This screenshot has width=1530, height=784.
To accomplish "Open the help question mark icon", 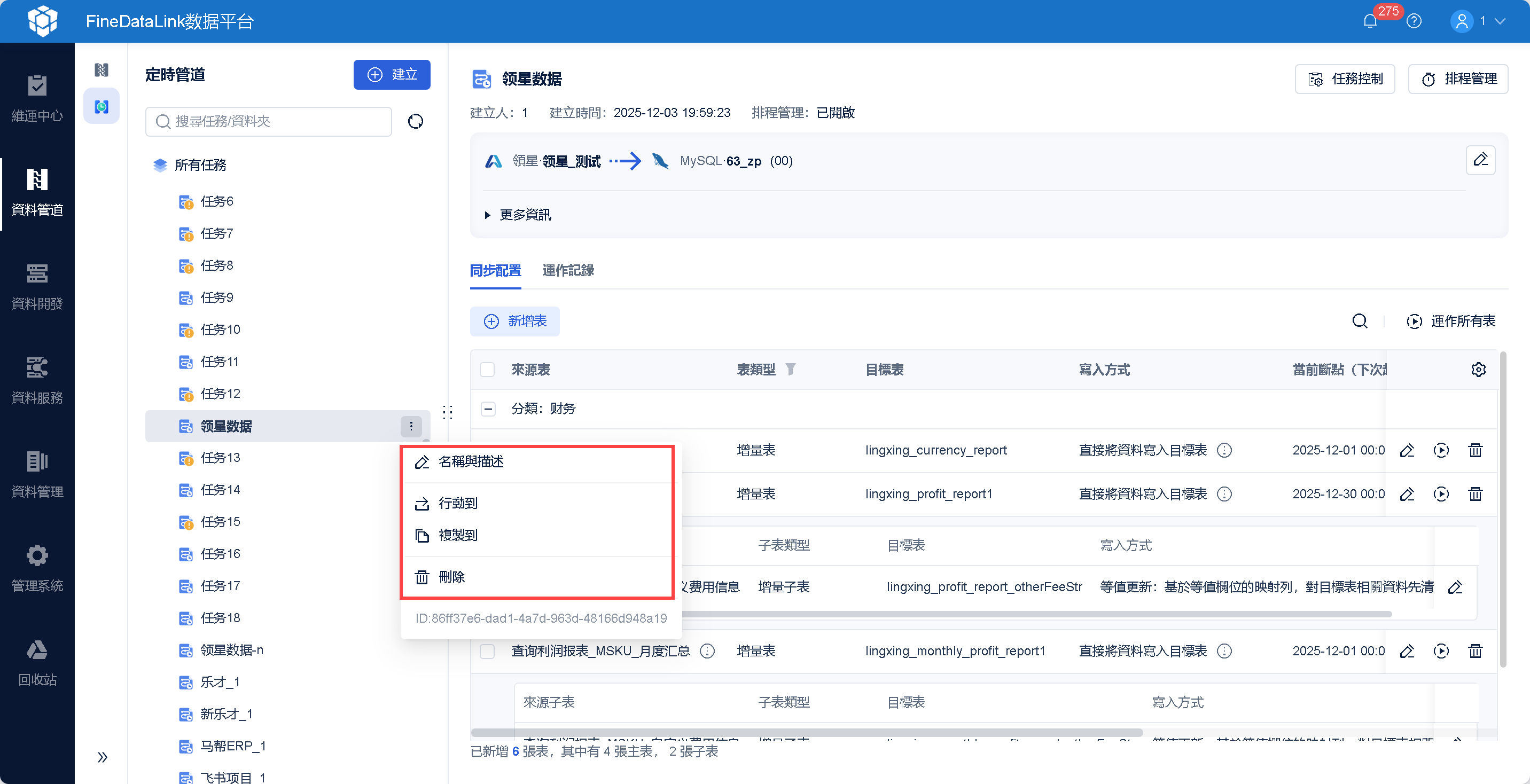I will click(1414, 21).
